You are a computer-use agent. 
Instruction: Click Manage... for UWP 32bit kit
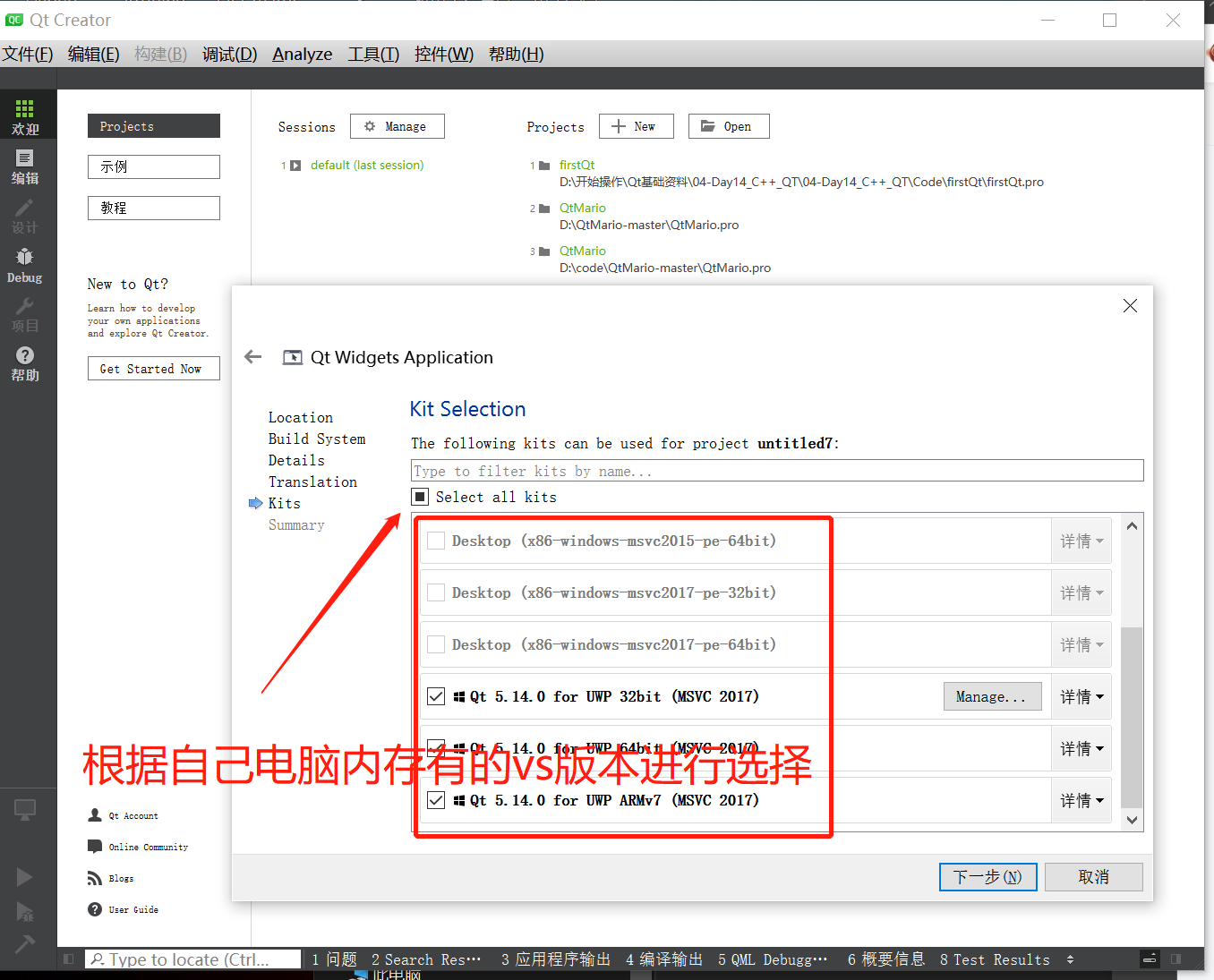pos(992,696)
